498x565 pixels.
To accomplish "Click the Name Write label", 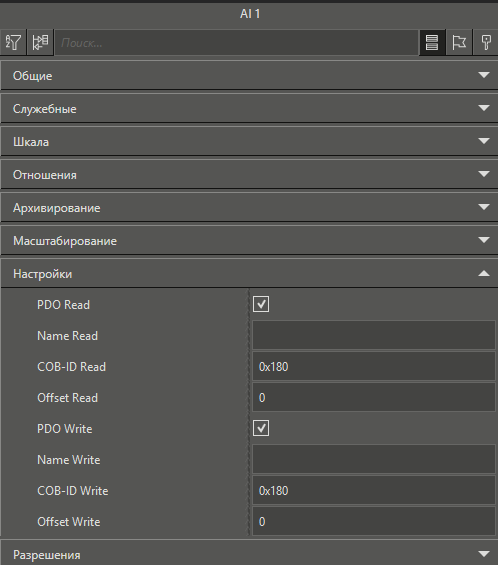I will click(69, 460).
